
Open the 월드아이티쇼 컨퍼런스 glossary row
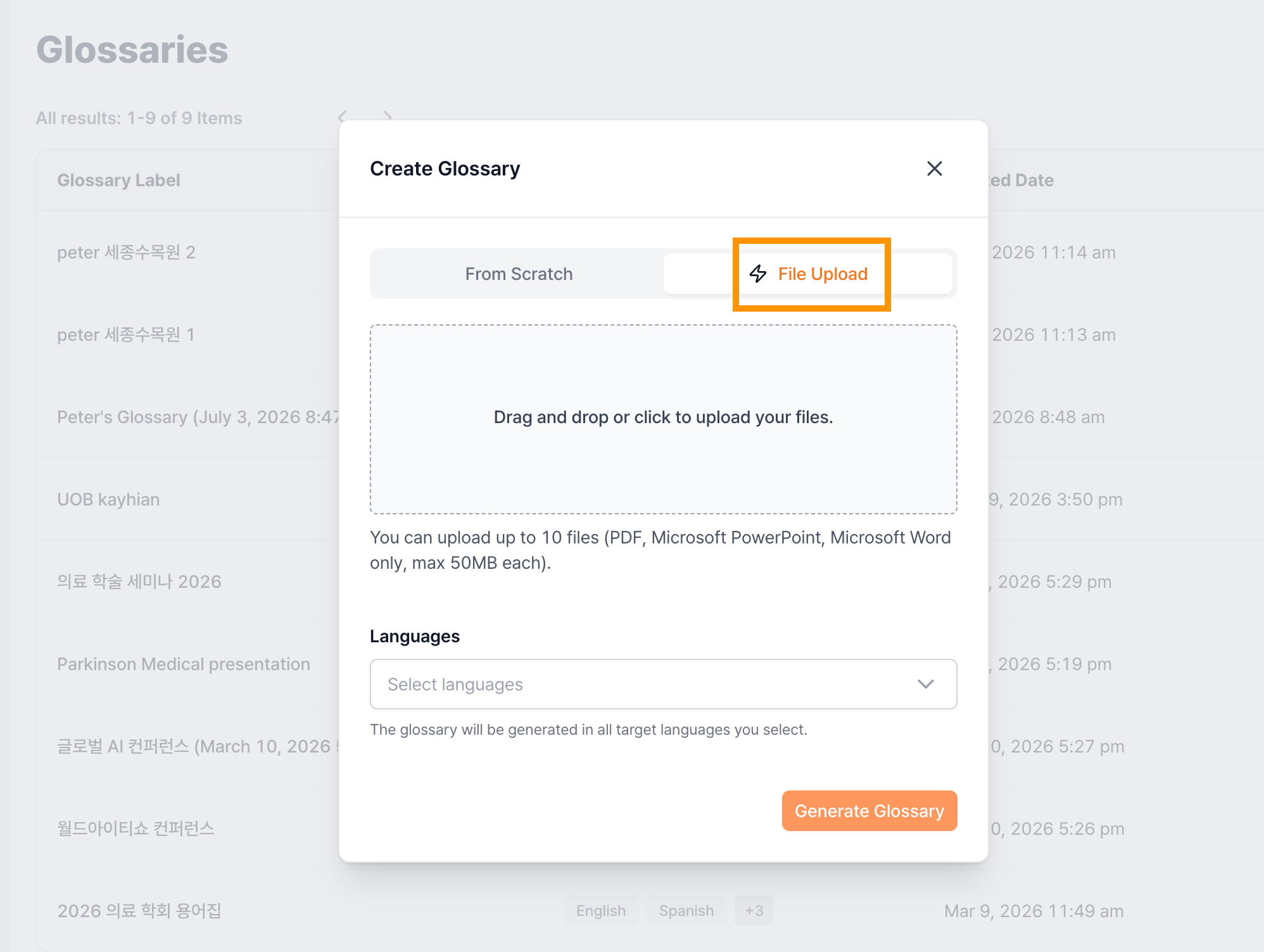pos(136,828)
